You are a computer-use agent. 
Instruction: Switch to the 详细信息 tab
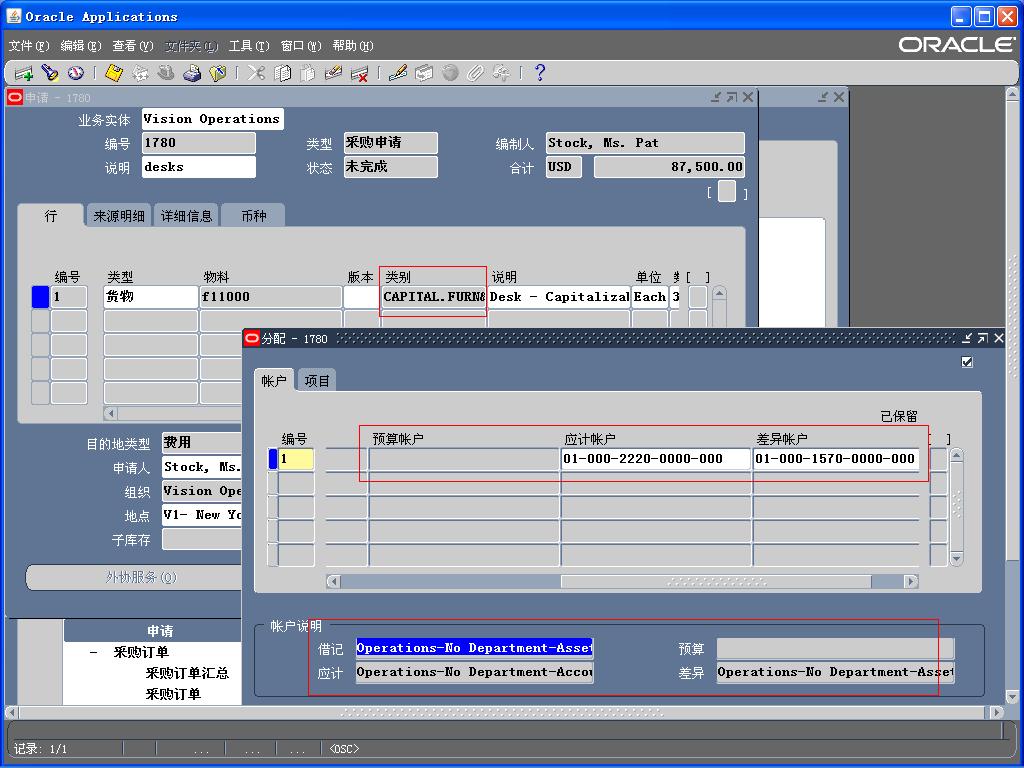coord(186,216)
